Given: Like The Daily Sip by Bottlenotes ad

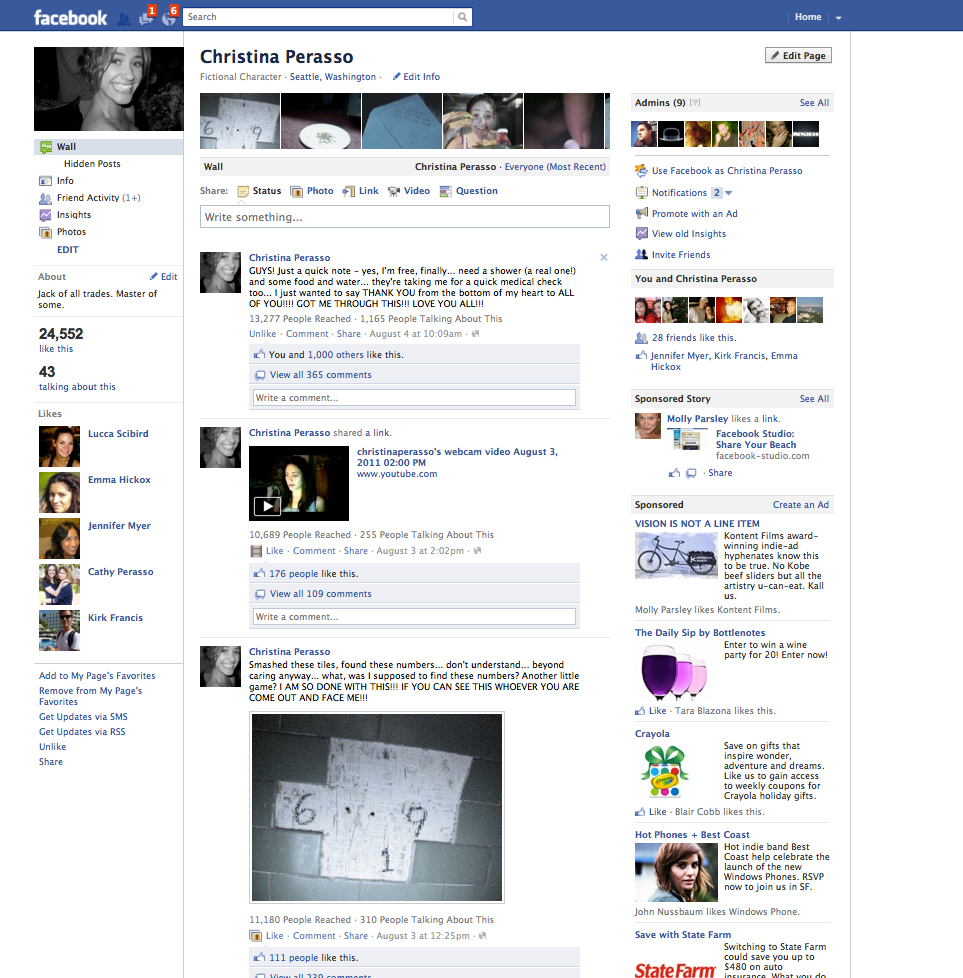Looking at the screenshot, I should 657,710.
